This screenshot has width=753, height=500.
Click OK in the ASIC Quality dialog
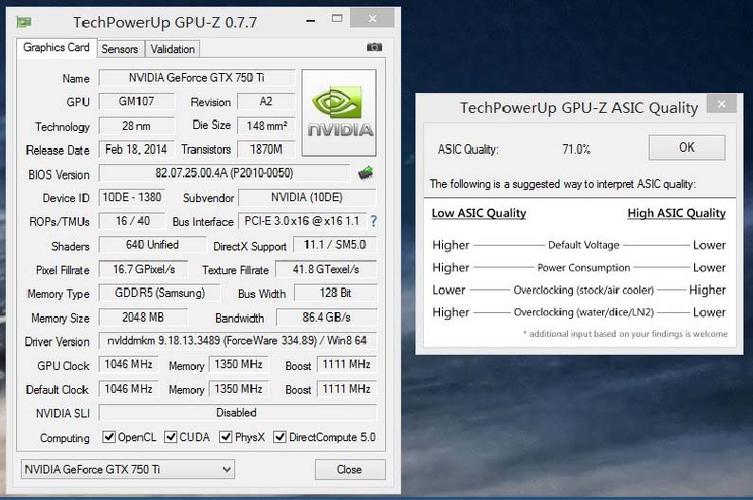(x=687, y=147)
